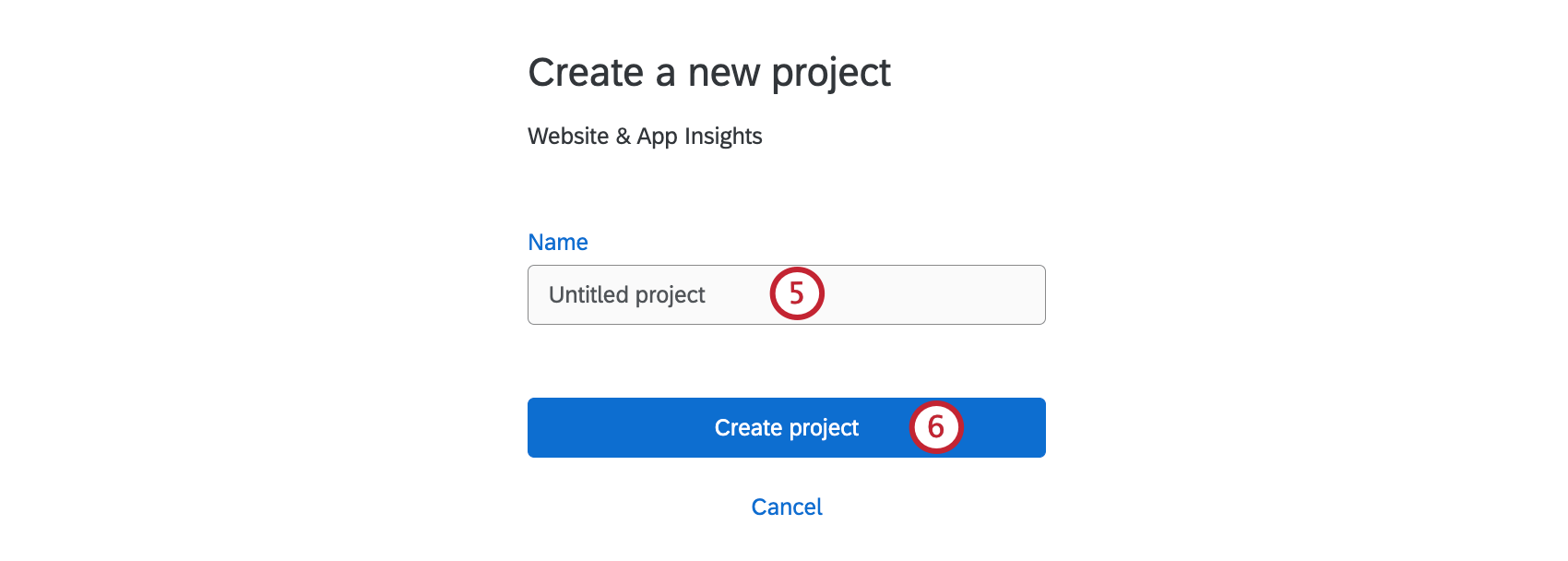
Task: Abort creating the project using Cancel
Action: click(785, 507)
